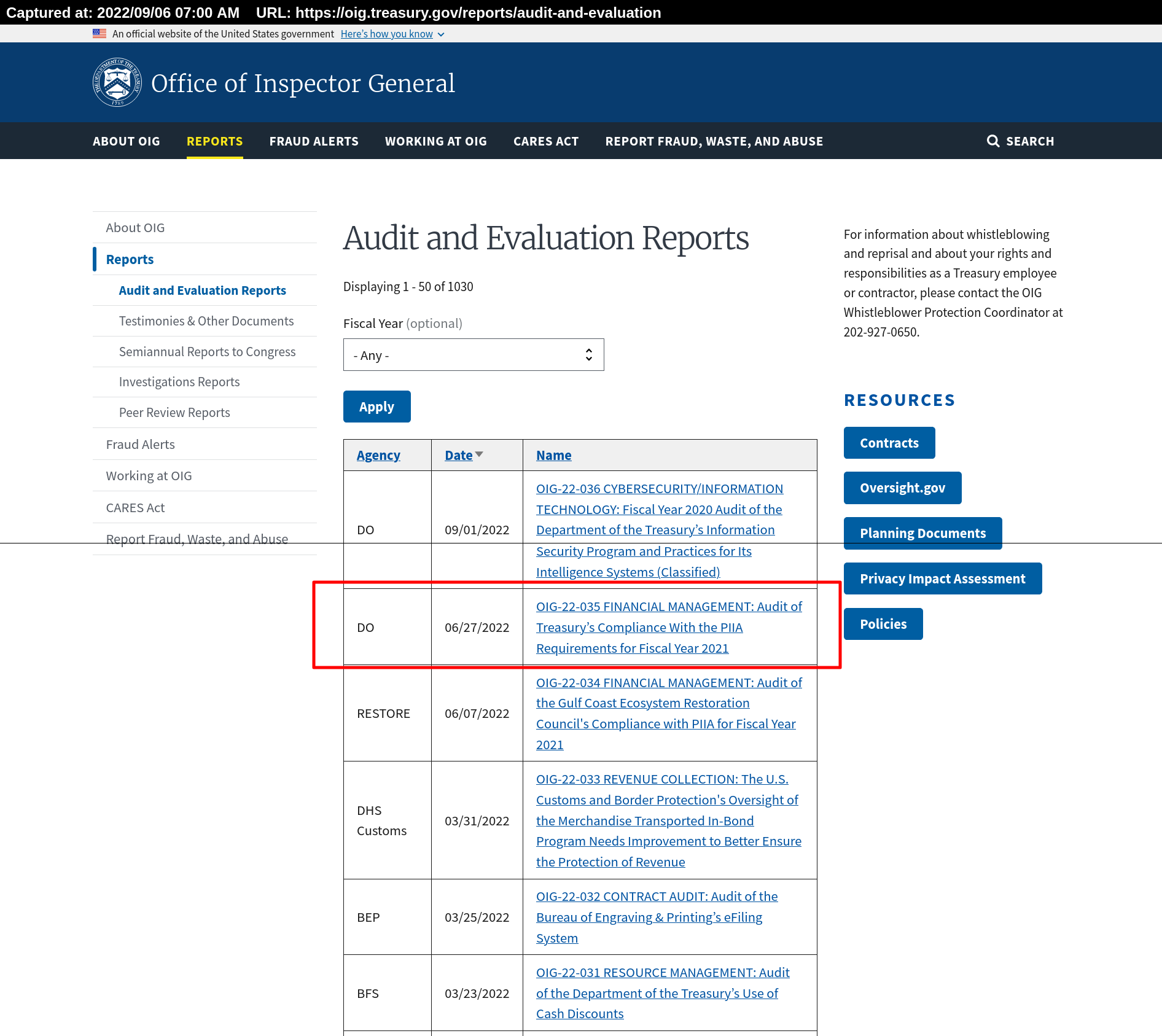Viewport: 1162px width, 1036px height.
Task: Click the 03/23/2022 date cell
Action: click(x=477, y=994)
